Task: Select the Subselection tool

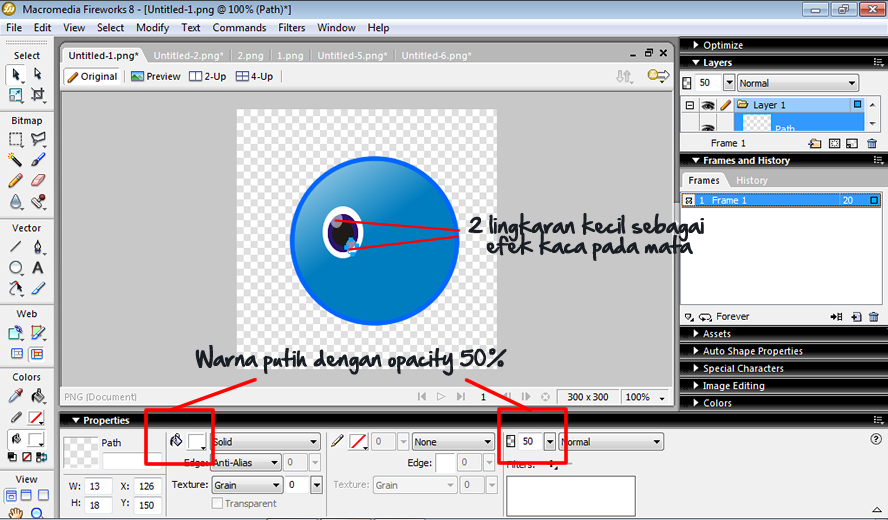Action: 37,74
